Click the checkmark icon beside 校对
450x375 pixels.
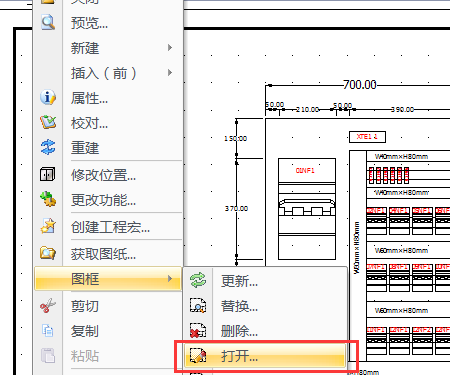pos(48,122)
